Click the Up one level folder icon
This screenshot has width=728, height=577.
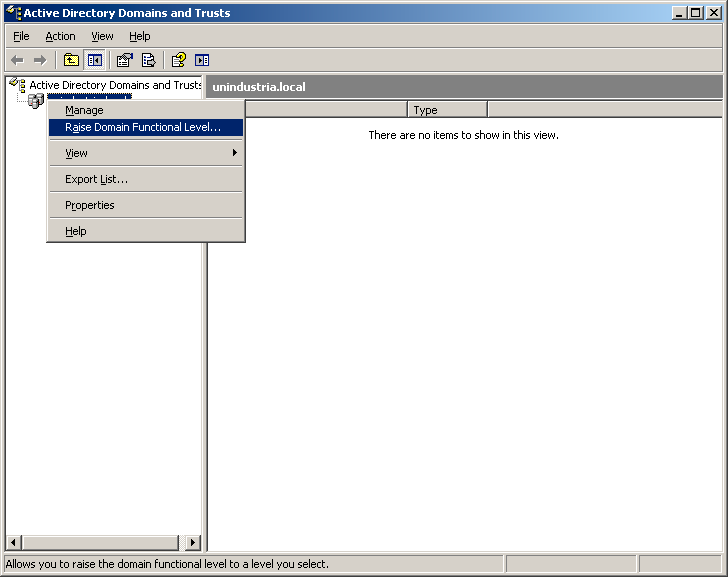[x=72, y=60]
